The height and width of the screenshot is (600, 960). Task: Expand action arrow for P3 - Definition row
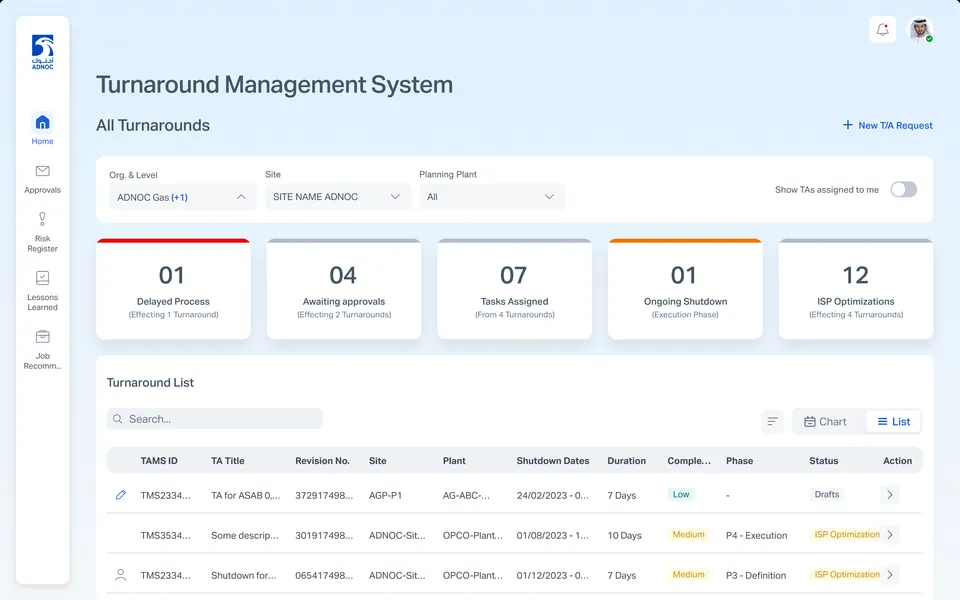tap(890, 575)
